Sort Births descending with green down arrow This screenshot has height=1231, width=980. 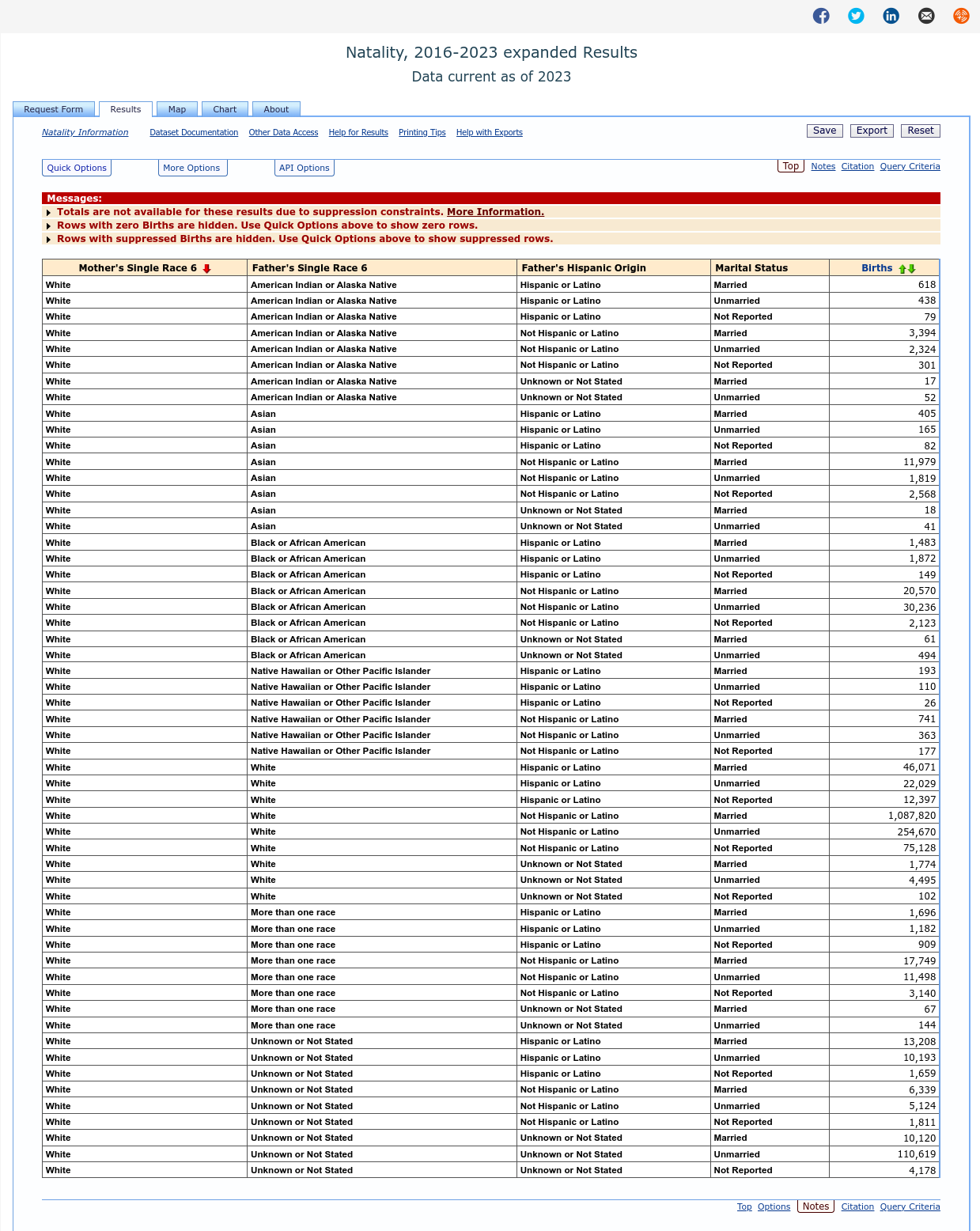point(912,269)
